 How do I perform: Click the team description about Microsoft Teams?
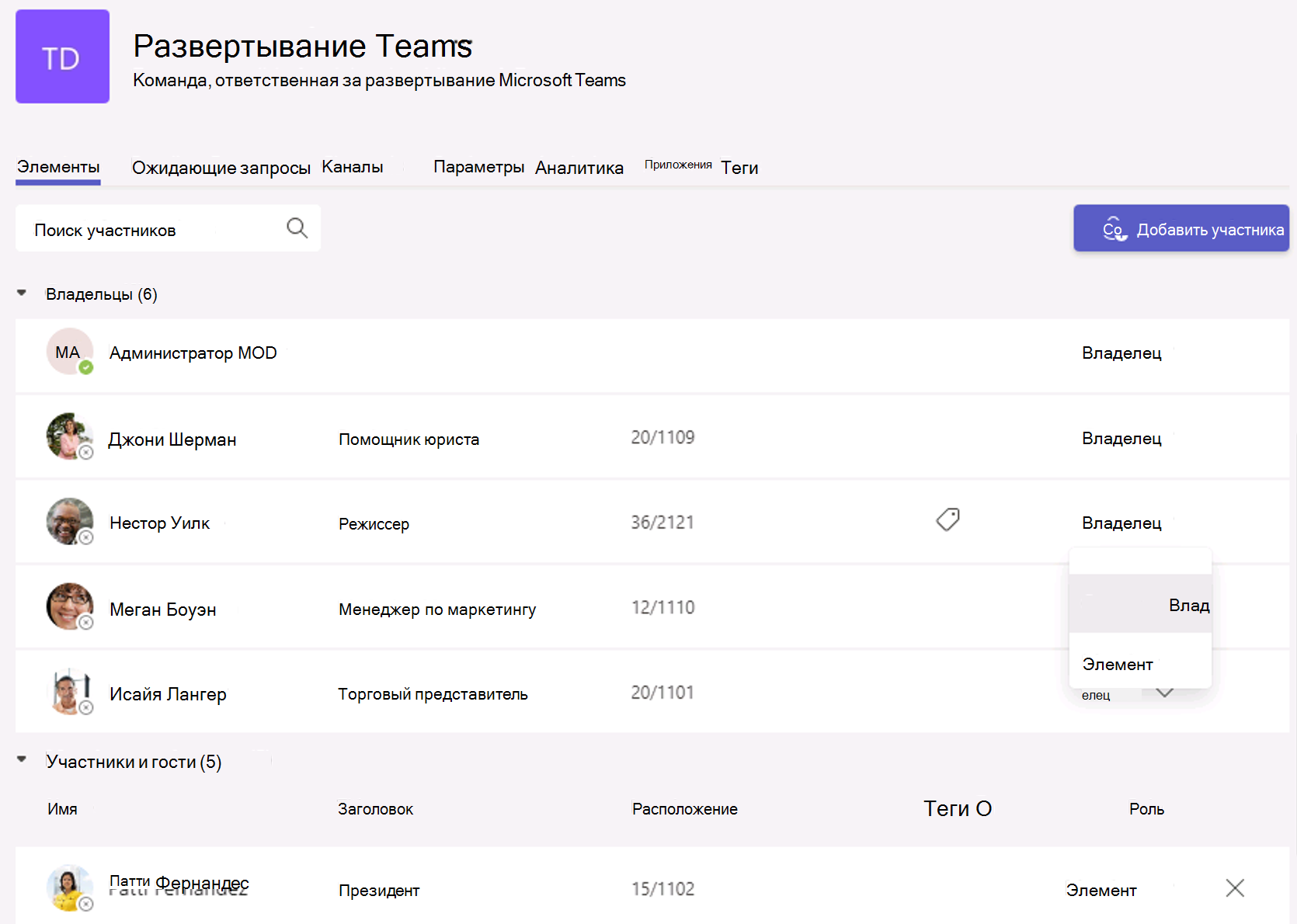coord(379,80)
